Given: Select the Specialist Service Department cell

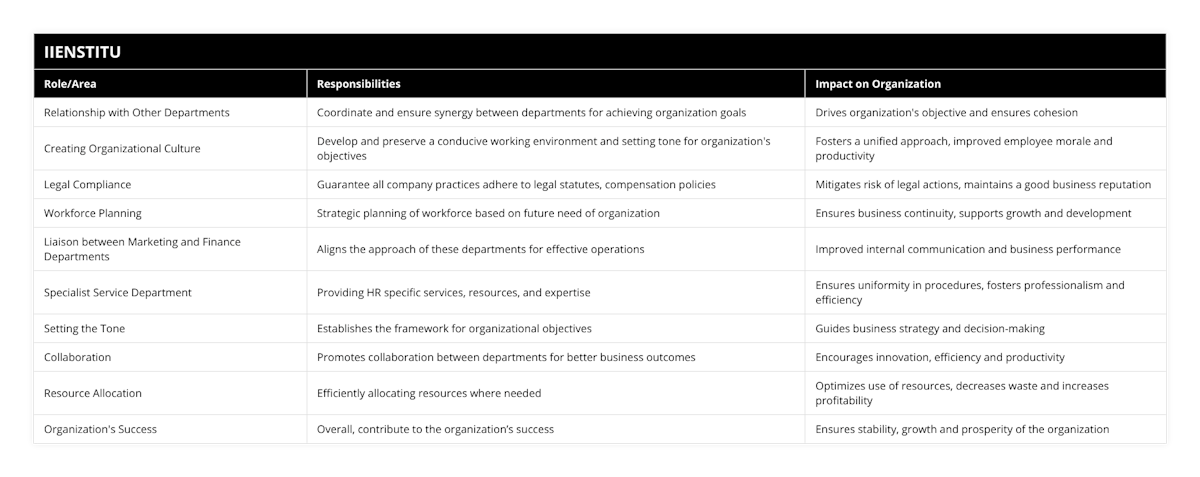Looking at the screenshot, I should pos(118,293).
